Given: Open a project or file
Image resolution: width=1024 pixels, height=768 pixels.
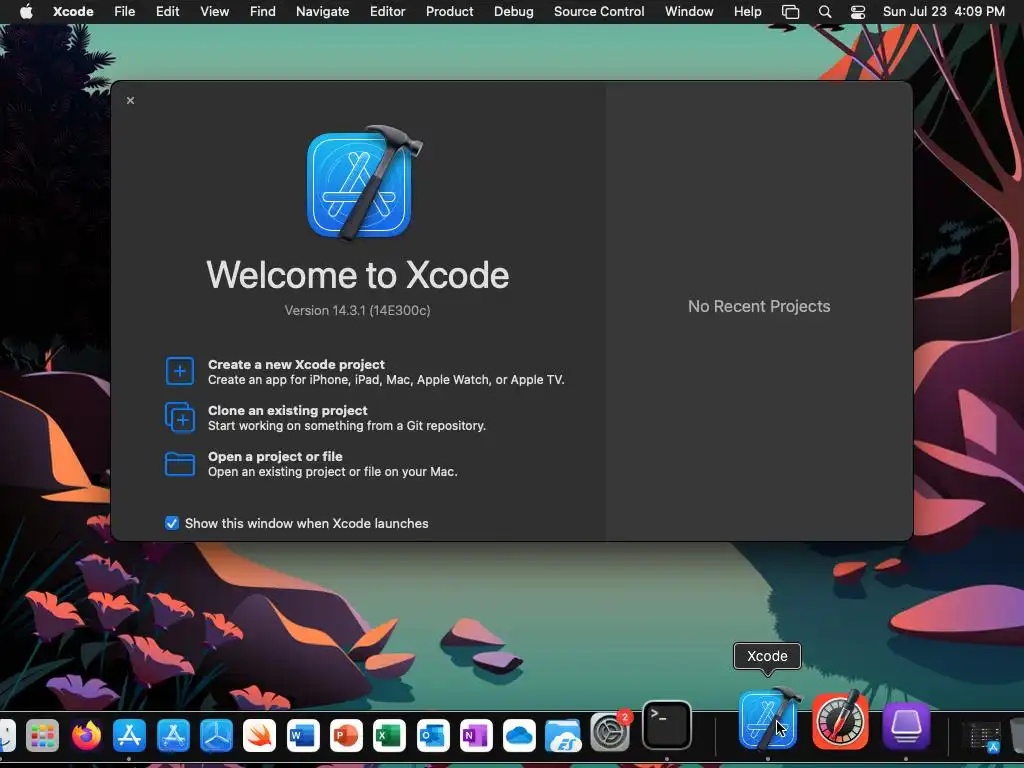Looking at the screenshot, I should [311, 464].
